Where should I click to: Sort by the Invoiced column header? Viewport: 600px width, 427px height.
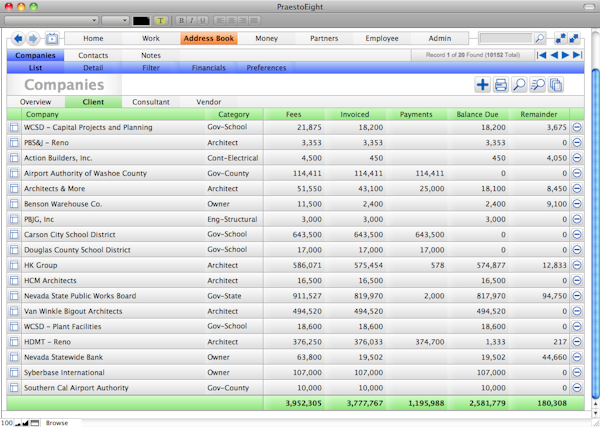pyautogui.click(x=355, y=114)
